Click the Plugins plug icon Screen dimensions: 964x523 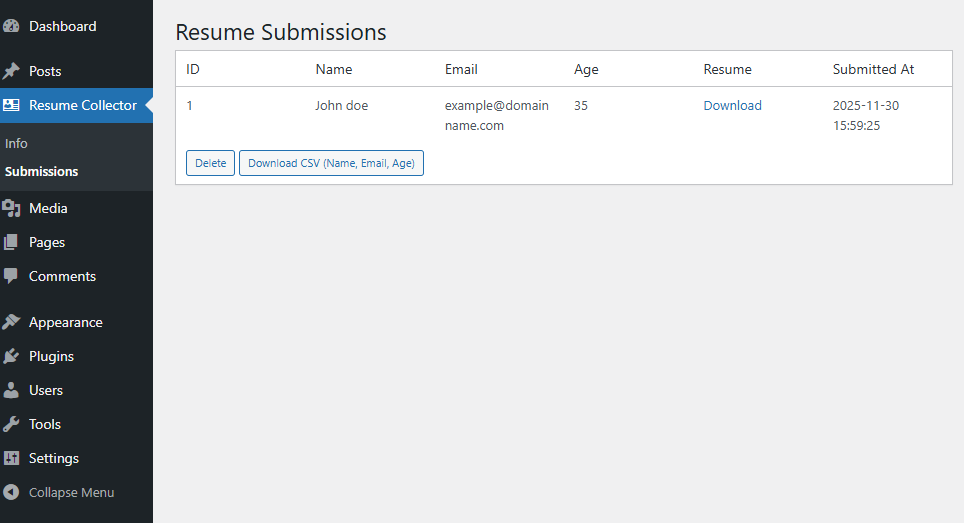click(x=11, y=356)
